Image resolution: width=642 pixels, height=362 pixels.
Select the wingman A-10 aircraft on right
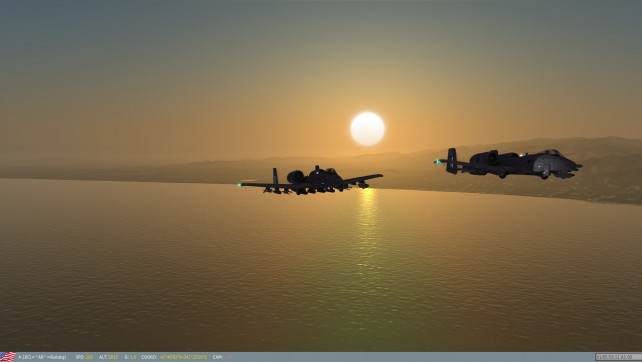pyautogui.click(x=509, y=163)
